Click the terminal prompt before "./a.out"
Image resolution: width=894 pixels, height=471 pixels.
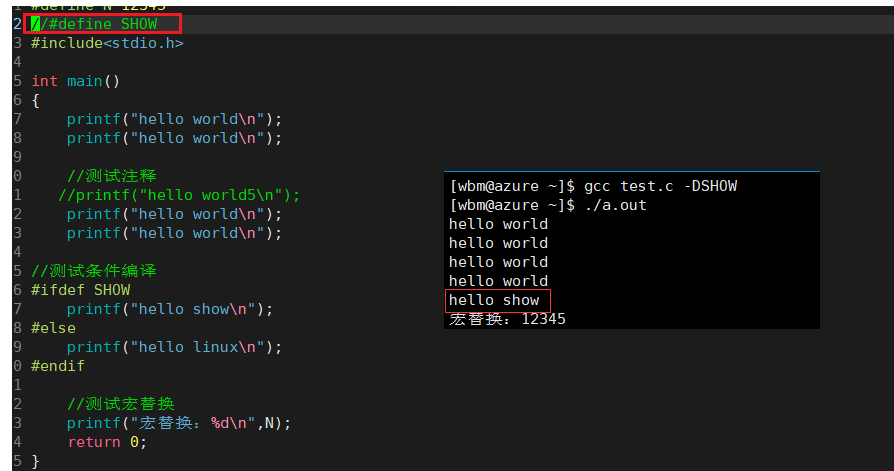[x=512, y=205]
